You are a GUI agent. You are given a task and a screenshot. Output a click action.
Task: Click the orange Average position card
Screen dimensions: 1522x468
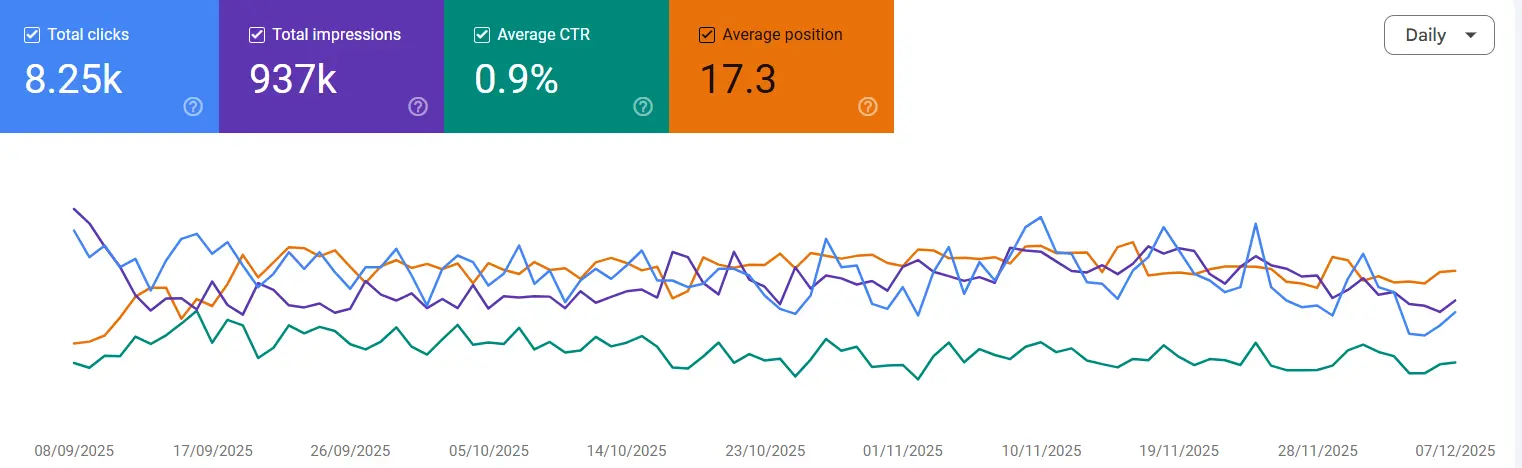tap(781, 66)
